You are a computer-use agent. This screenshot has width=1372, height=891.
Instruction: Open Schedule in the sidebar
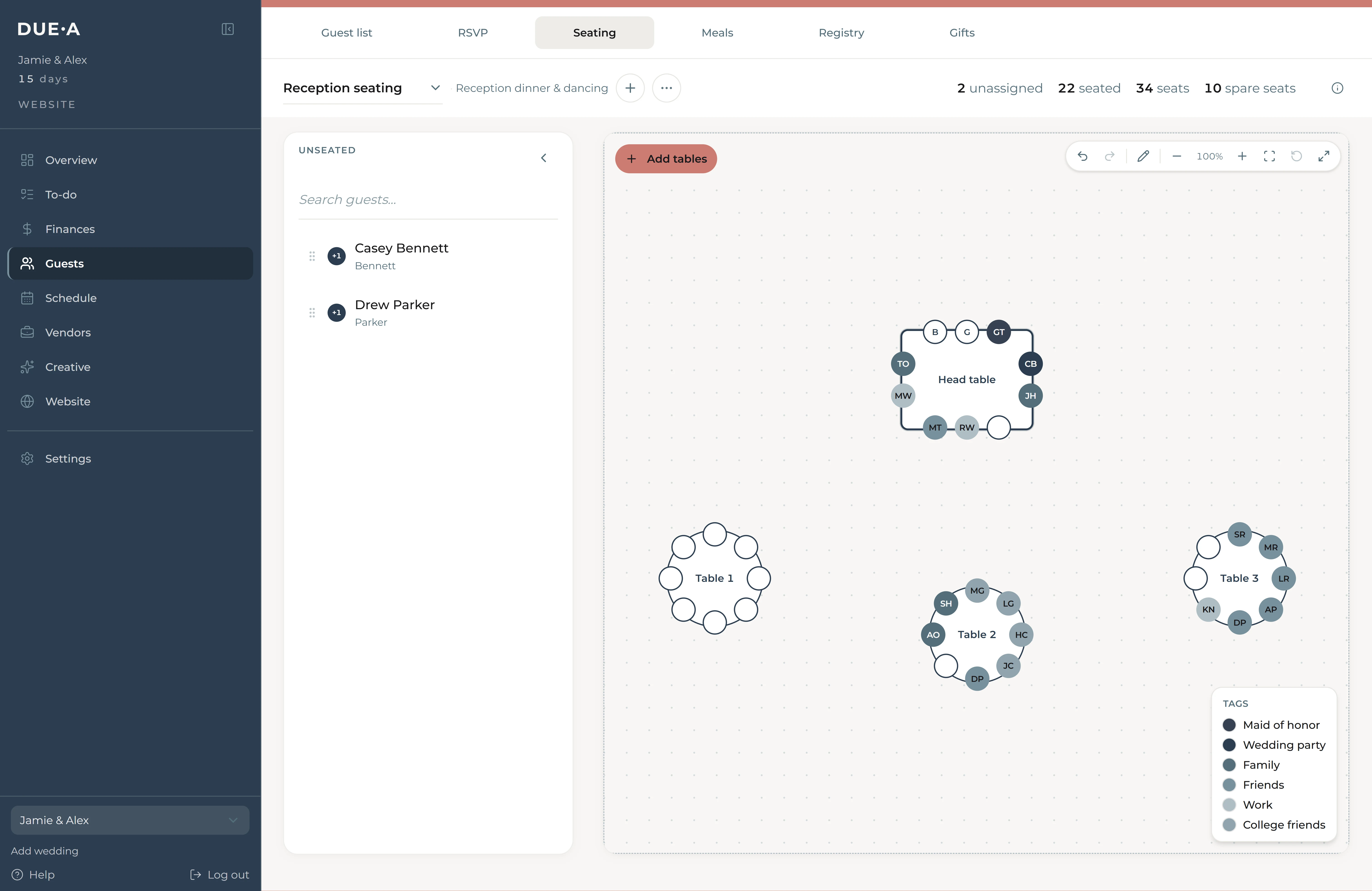click(x=130, y=298)
